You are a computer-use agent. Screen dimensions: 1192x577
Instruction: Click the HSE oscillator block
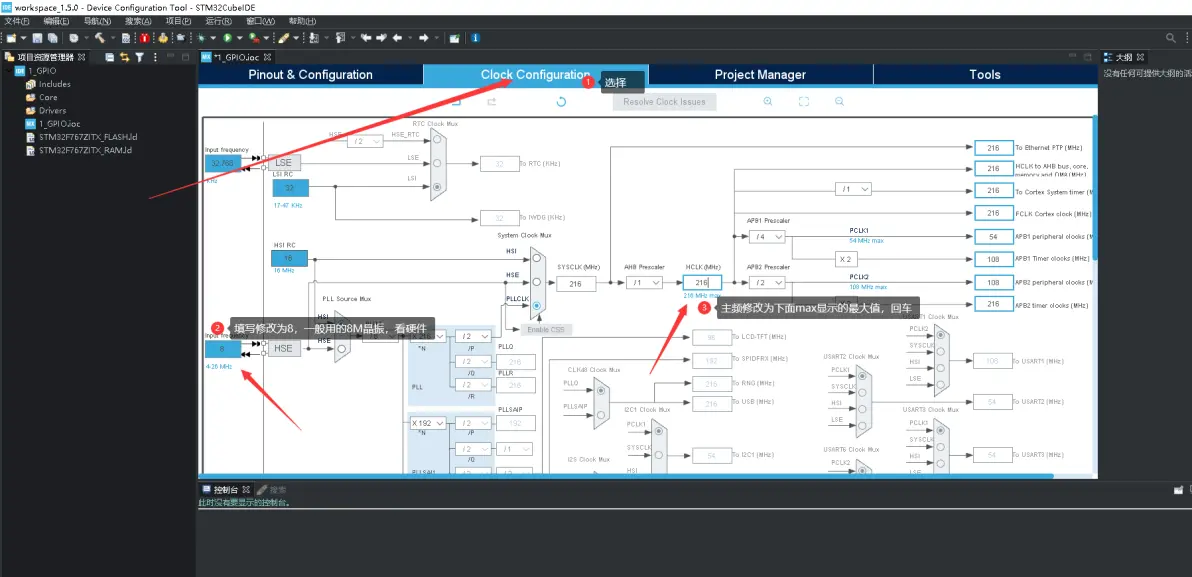[x=284, y=348]
